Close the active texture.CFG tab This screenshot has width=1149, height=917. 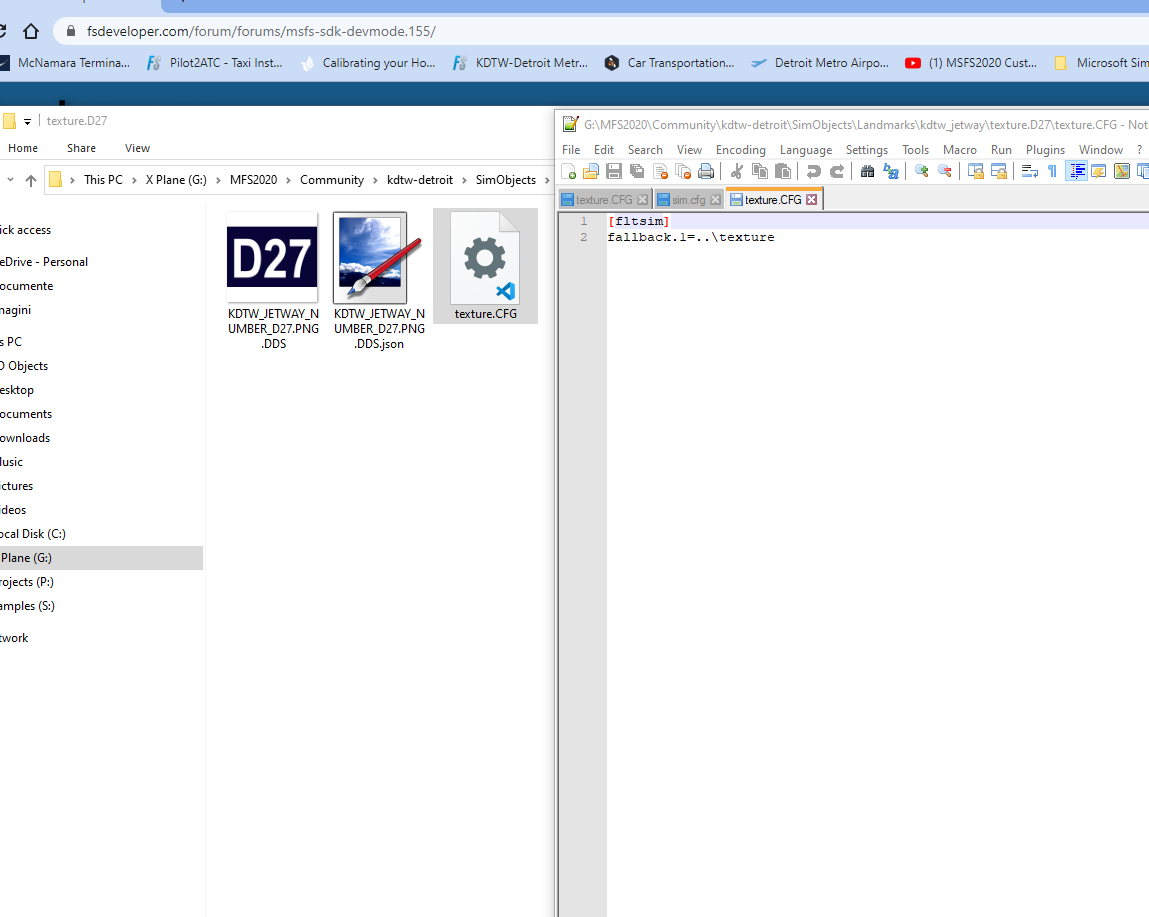click(x=812, y=200)
